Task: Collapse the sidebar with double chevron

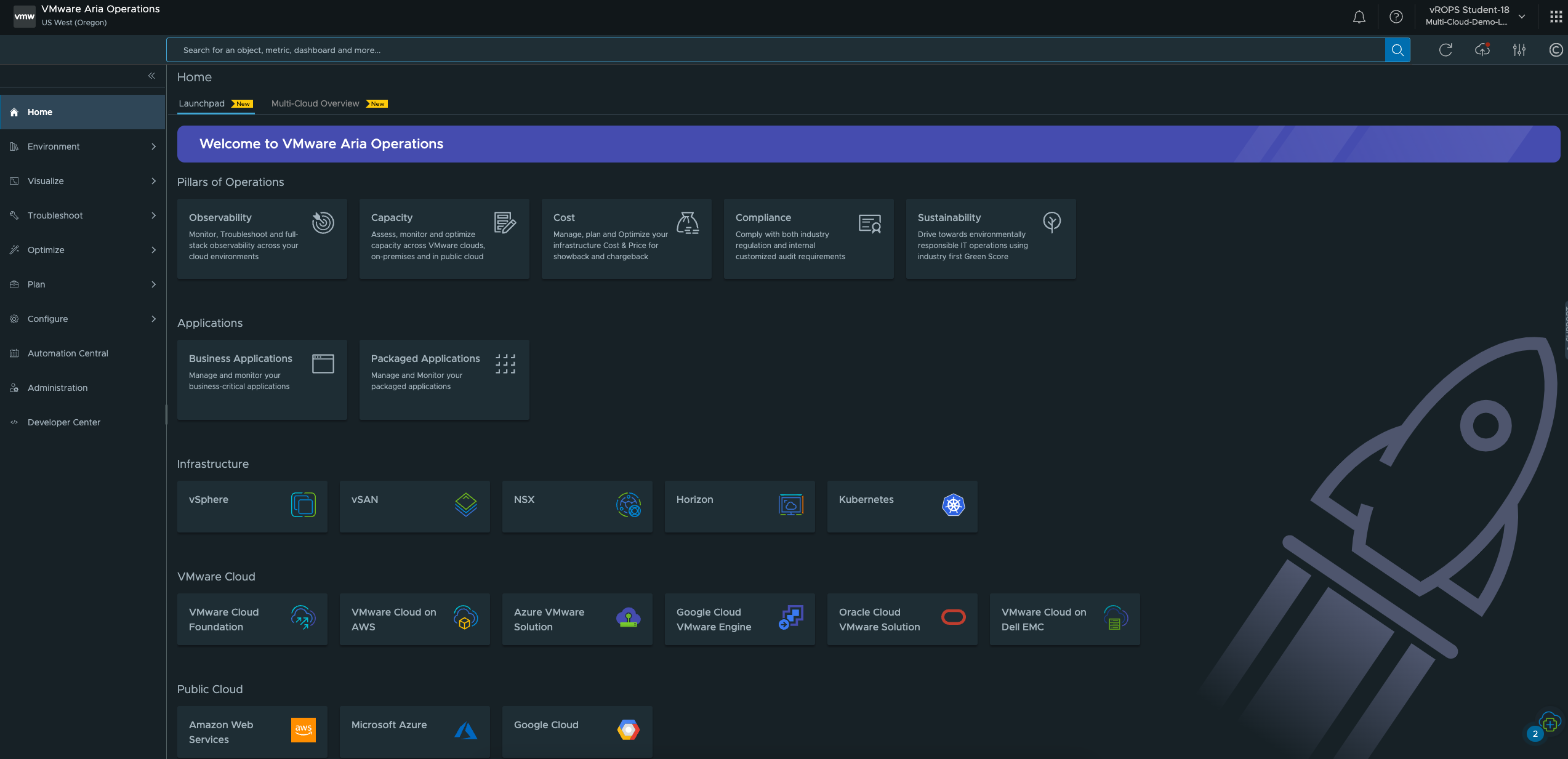Action: (x=151, y=76)
